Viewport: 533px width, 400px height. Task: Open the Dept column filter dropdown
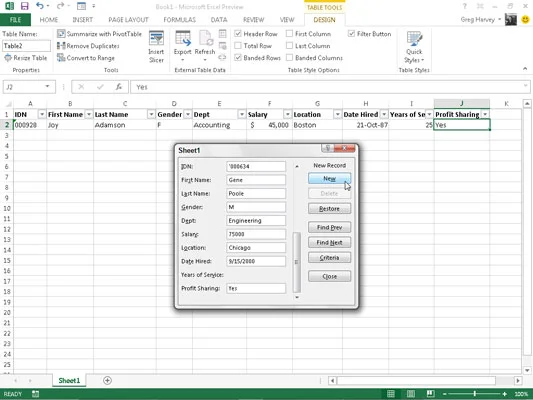click(x=242, y=115)
